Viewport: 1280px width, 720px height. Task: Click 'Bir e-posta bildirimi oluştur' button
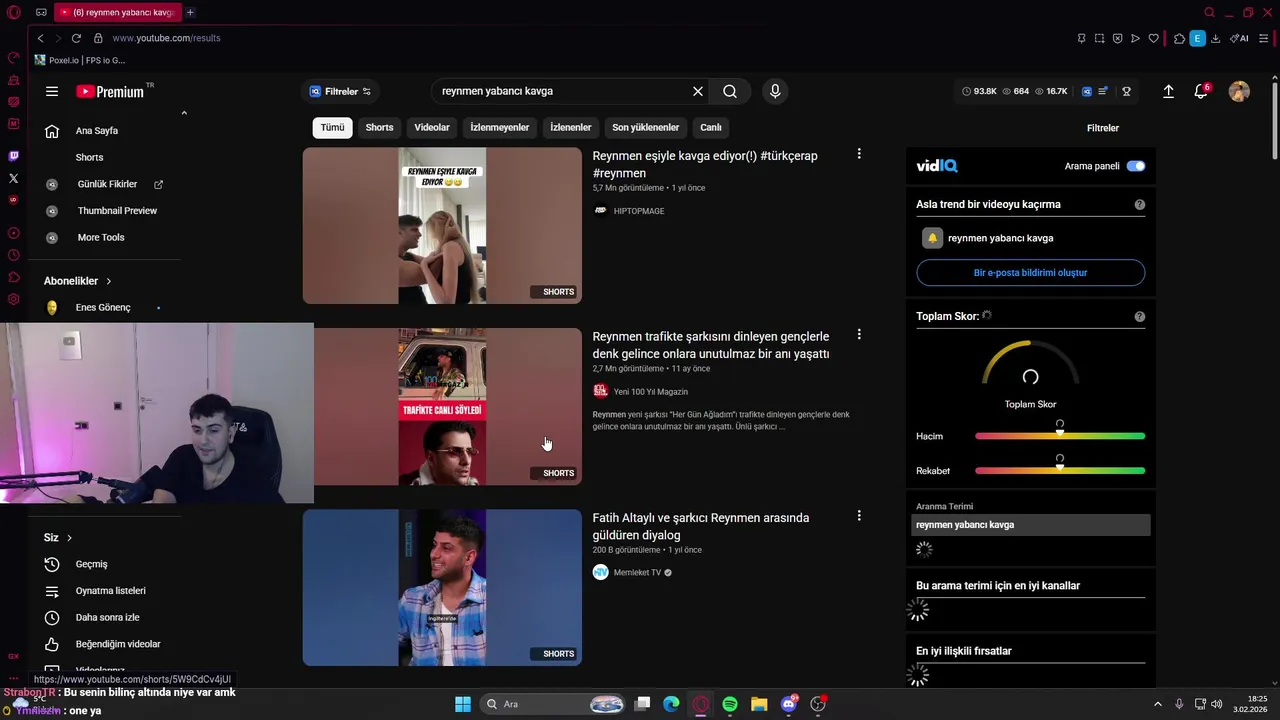(x=1030, y=273)
